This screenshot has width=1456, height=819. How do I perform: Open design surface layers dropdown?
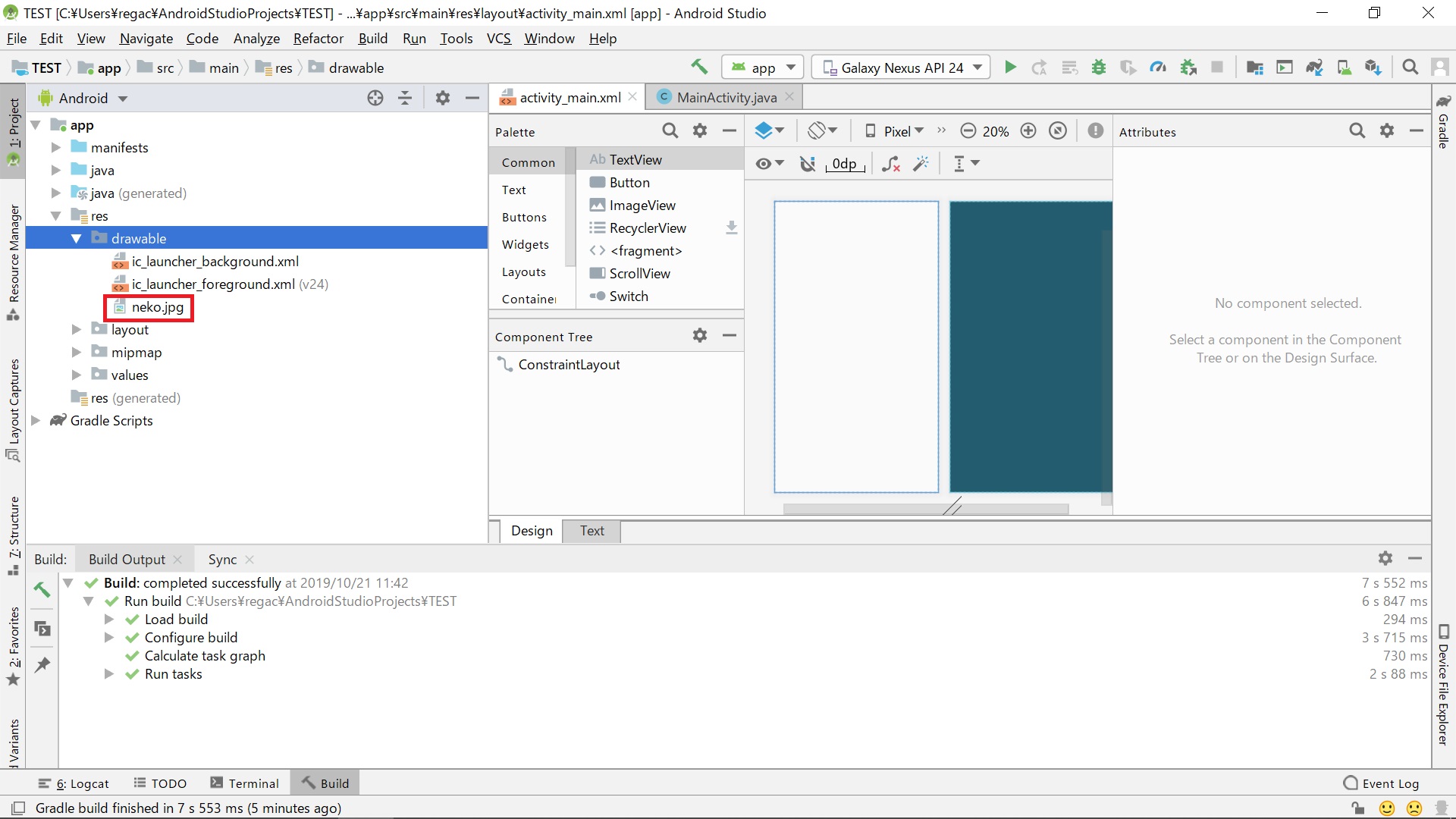click(770, 131)
